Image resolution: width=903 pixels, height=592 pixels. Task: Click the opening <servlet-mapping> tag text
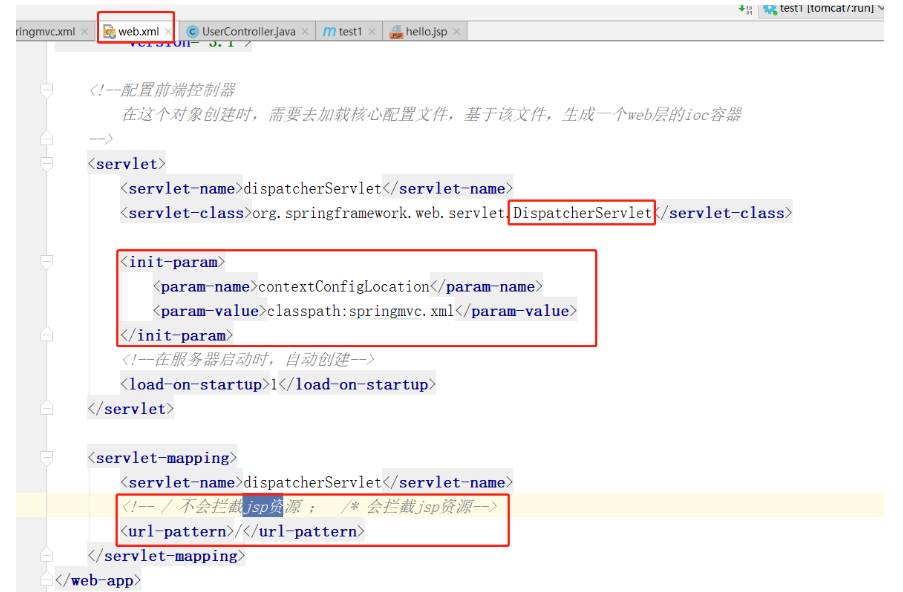(162, 458)
